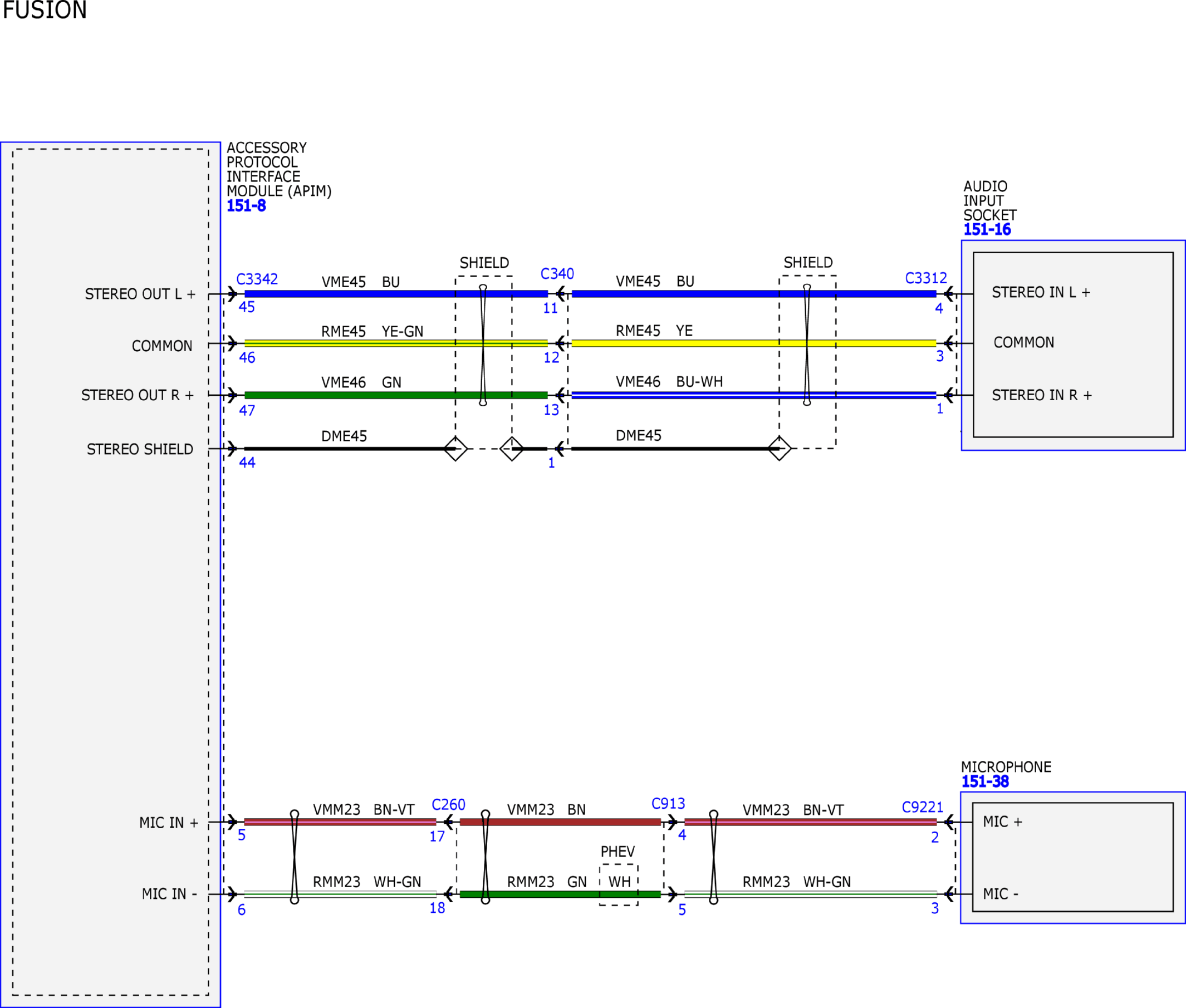The width and height of the screenshot is (1186, 1008).
Task: Select the STEREO OUT R + terminal label
Action: (138, 395)
